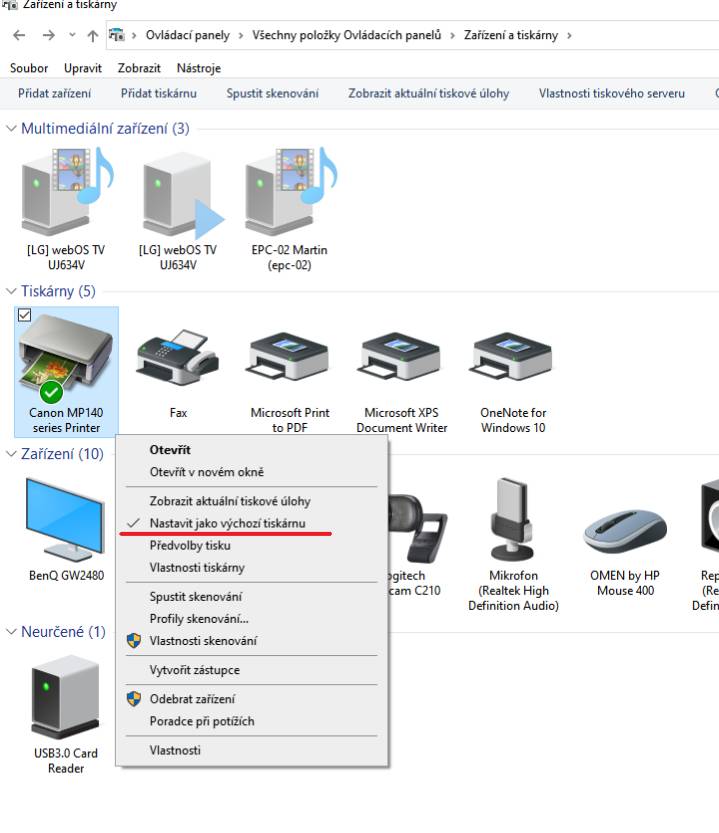Click the control panel icon in address bar
This screenshot has width=719, height=833.
[x=116, y=35]
